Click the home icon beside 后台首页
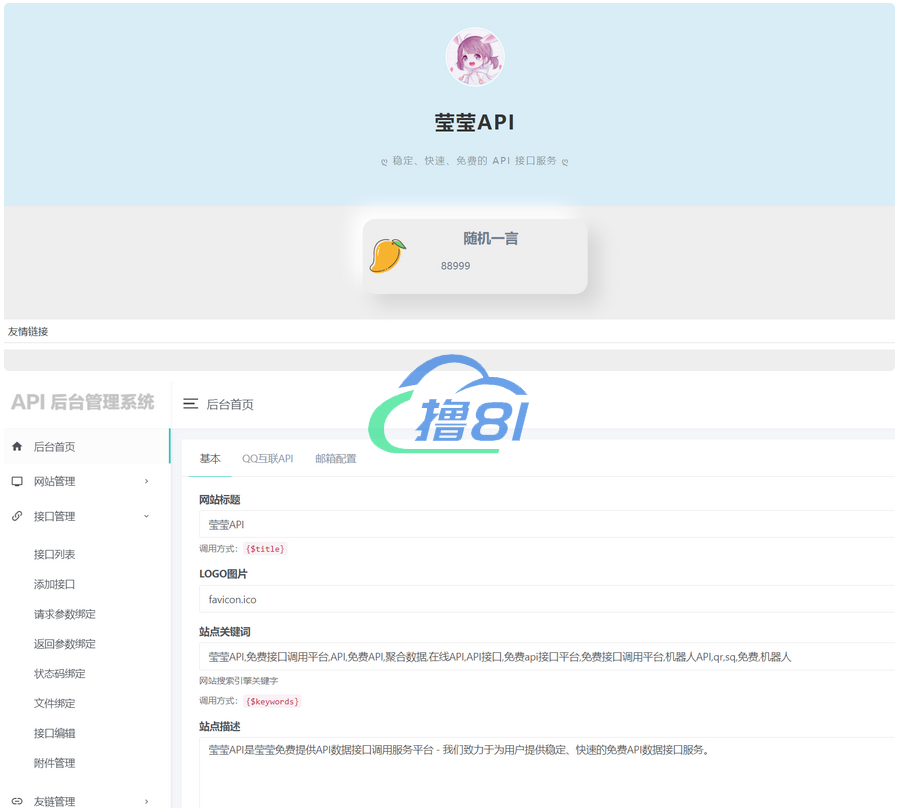 tap(17, 447)
